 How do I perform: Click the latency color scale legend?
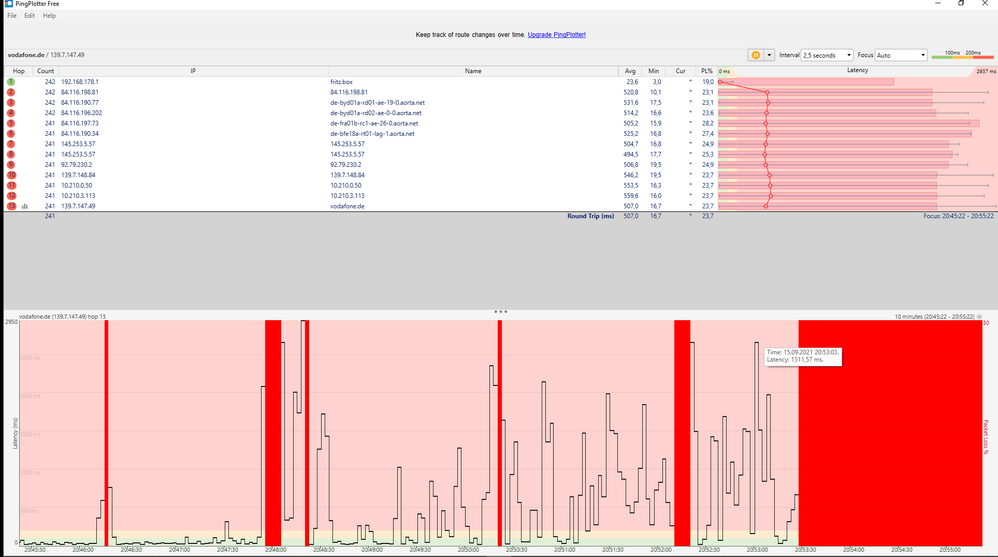click(962, 55)
